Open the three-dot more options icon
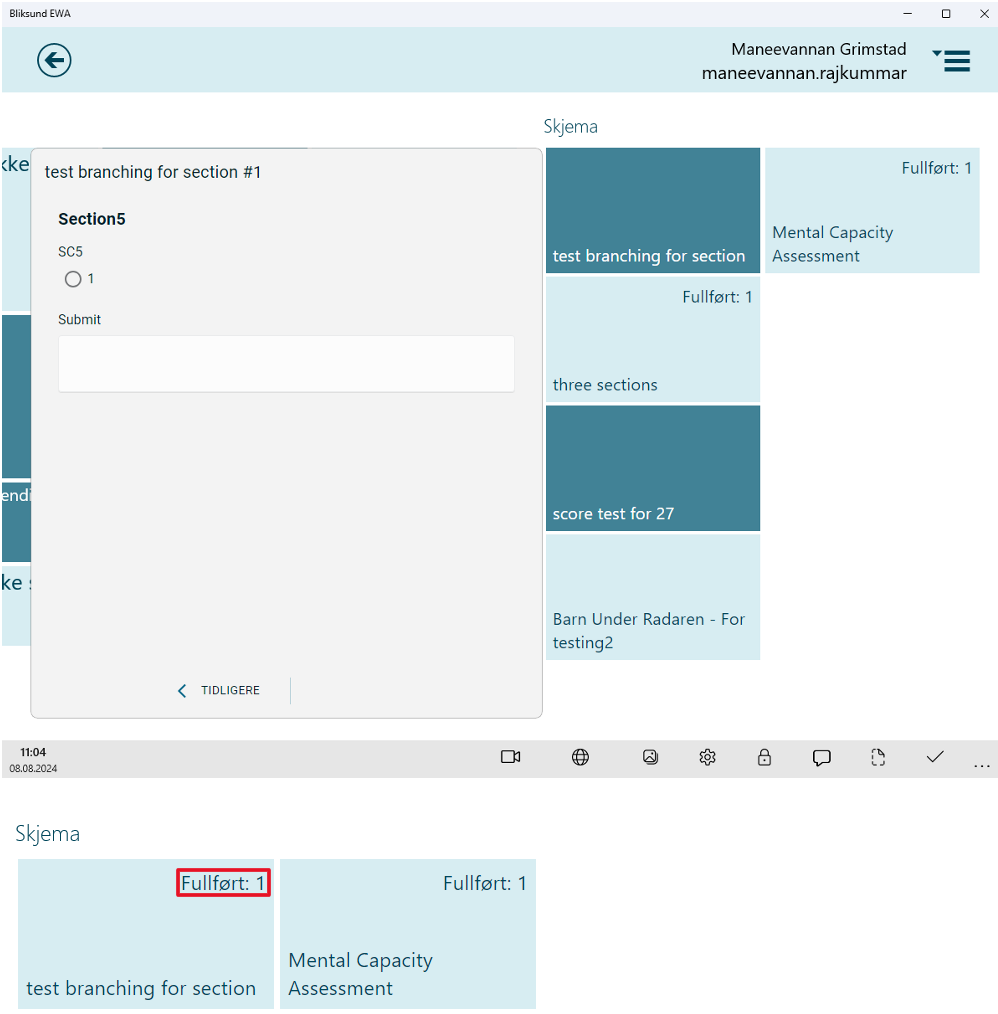The image size is (998, 1014). coord(981,766)
